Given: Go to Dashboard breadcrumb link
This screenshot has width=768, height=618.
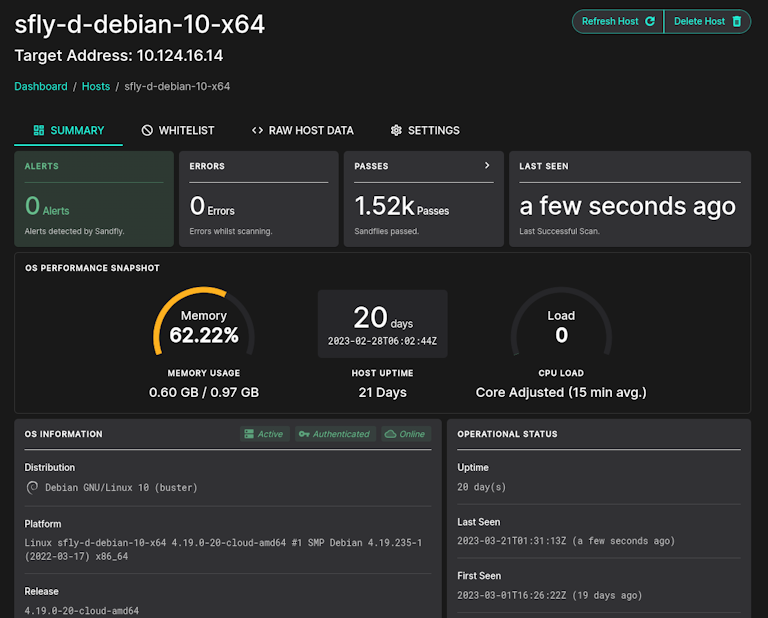Looking at the screenshot, I should [x=41, y=87].
